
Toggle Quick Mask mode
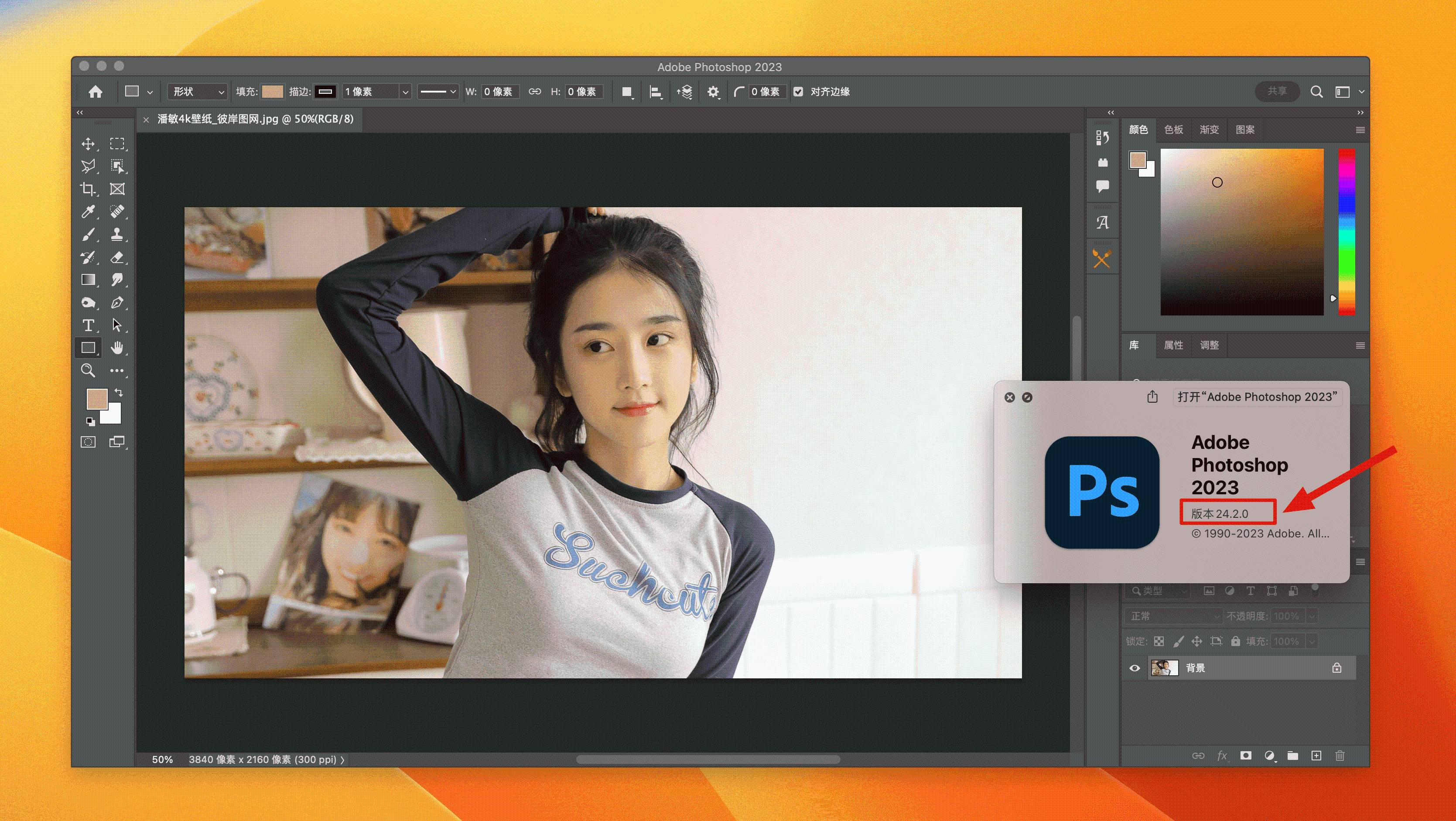pos(88,441)
